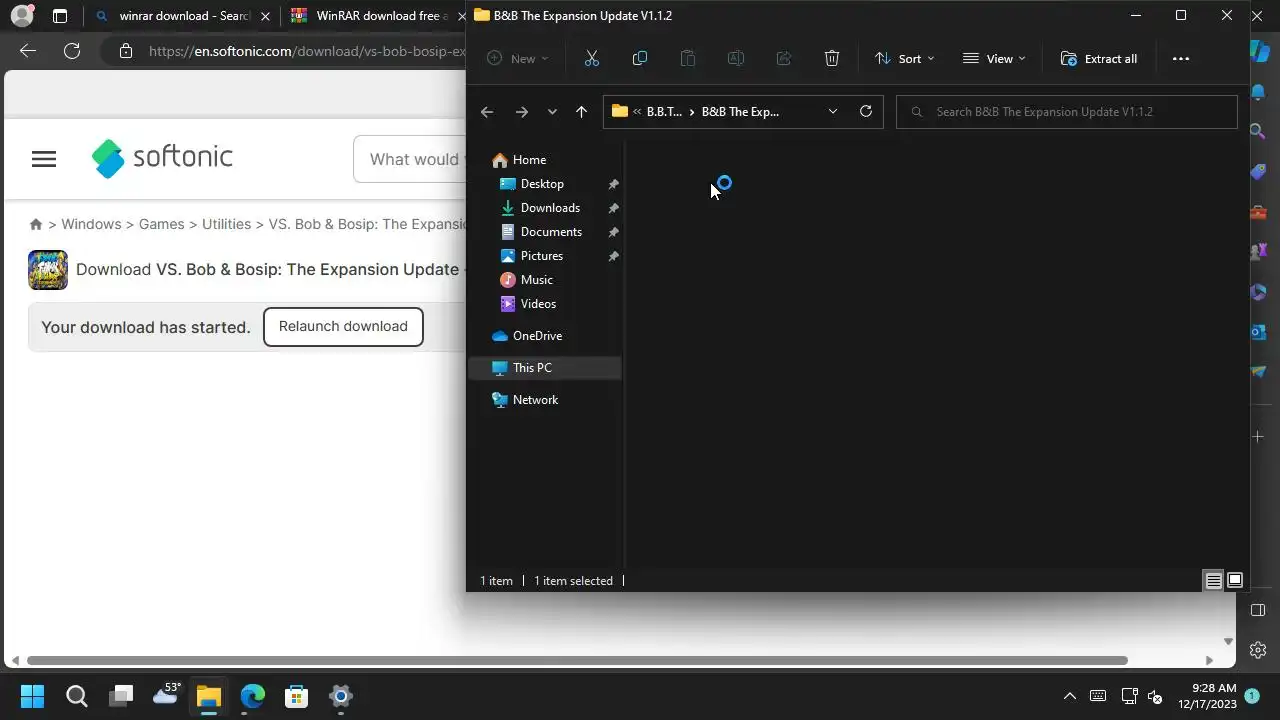Click the browser horizontal scrollbar
This screenshot has width=1280, height=720.
[x=577, y=660]
